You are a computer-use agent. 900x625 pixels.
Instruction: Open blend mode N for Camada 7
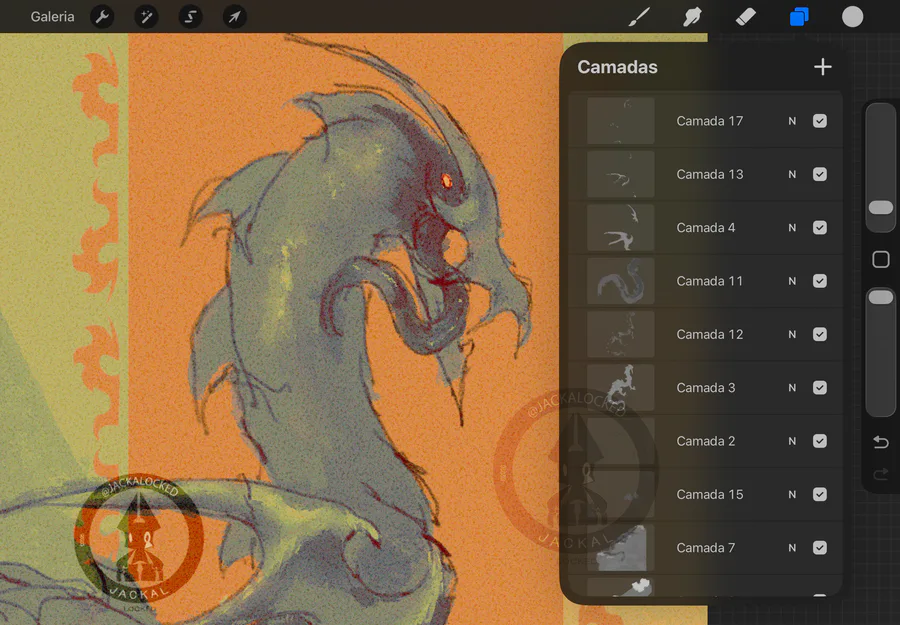pos(792,548)
